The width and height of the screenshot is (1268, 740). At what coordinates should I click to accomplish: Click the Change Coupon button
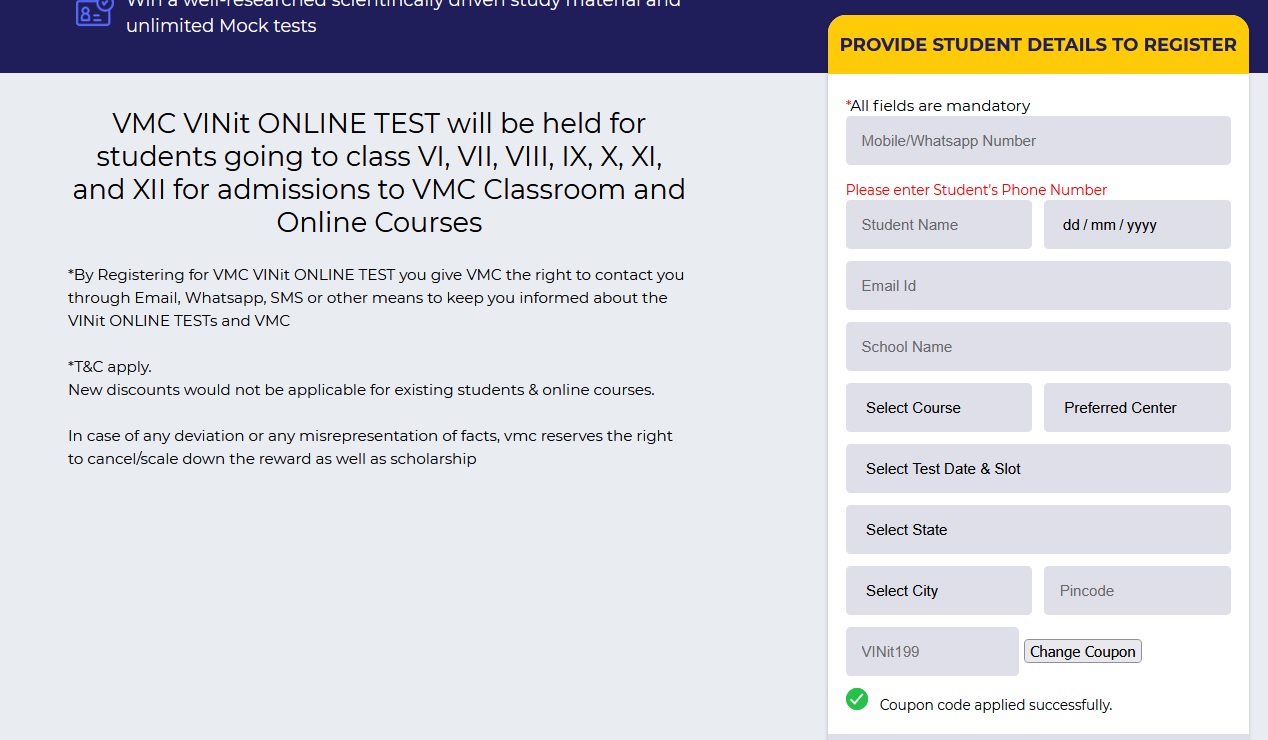1083,652
